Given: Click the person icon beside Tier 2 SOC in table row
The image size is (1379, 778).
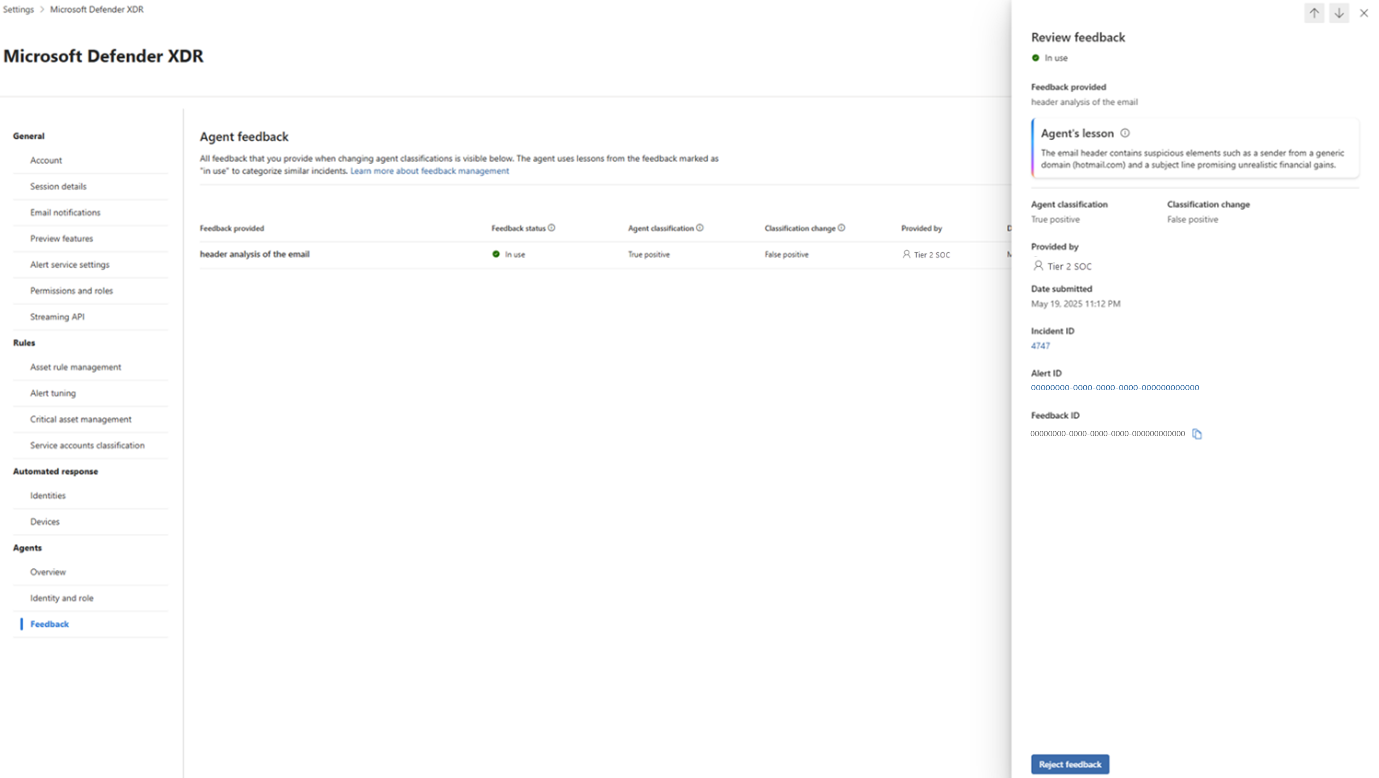Looking at the screenshot, I should coord(907,254).
